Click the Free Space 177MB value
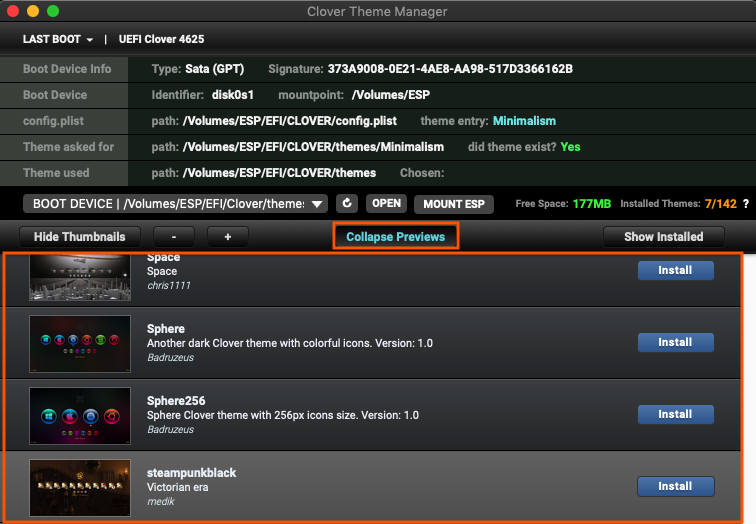Image resolution: width=756 pixels, height=524 pixels. coord(592,204)
